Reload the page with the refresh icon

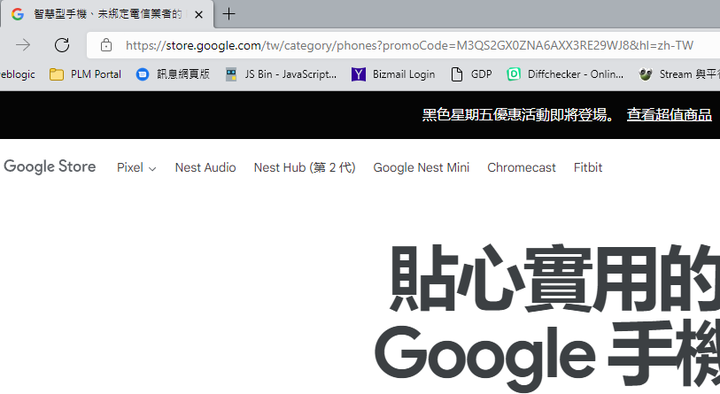point(62,45)
